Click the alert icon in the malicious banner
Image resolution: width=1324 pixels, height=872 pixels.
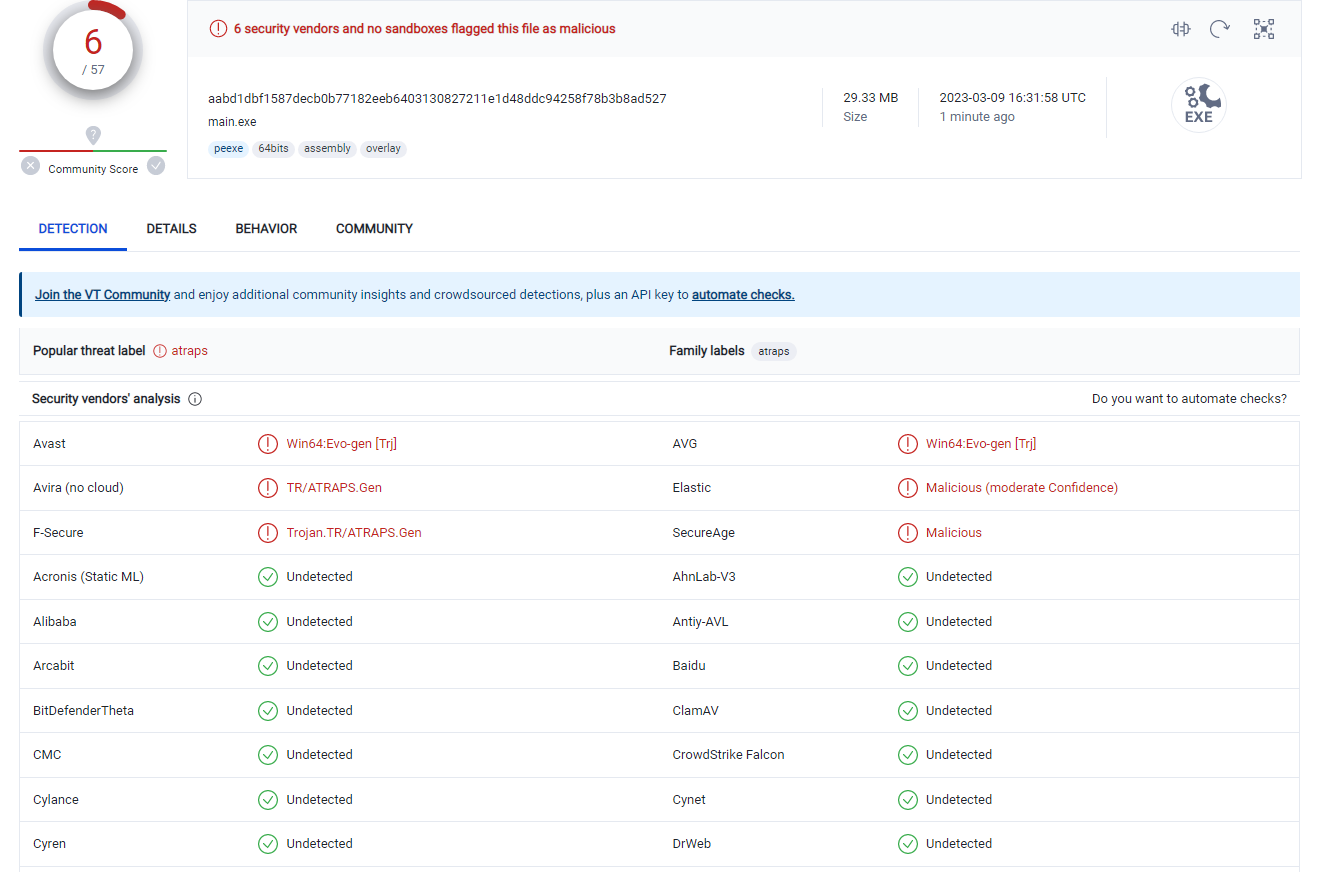[x=218, y=29]
